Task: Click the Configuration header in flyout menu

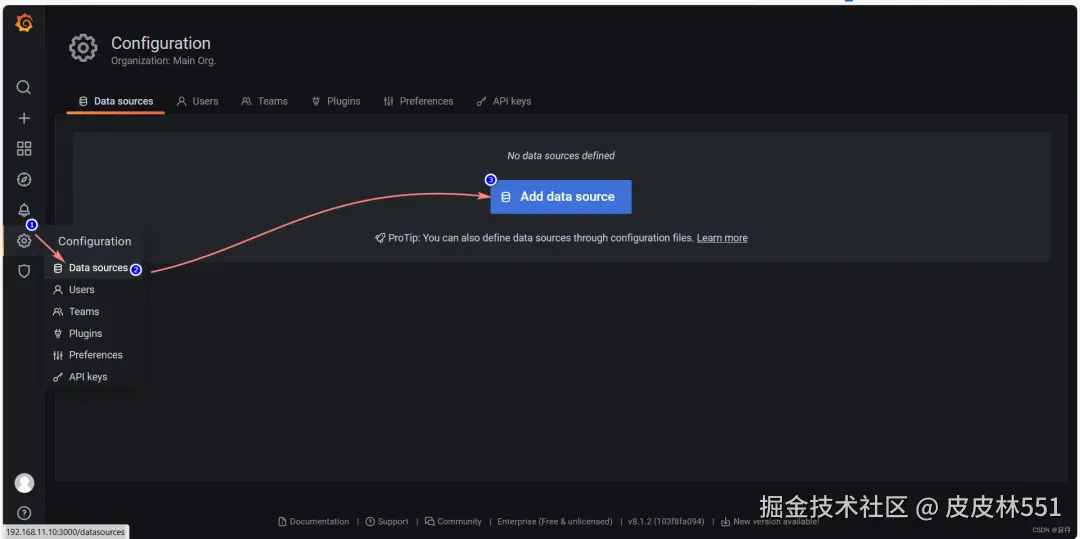Action: (94, 242)
